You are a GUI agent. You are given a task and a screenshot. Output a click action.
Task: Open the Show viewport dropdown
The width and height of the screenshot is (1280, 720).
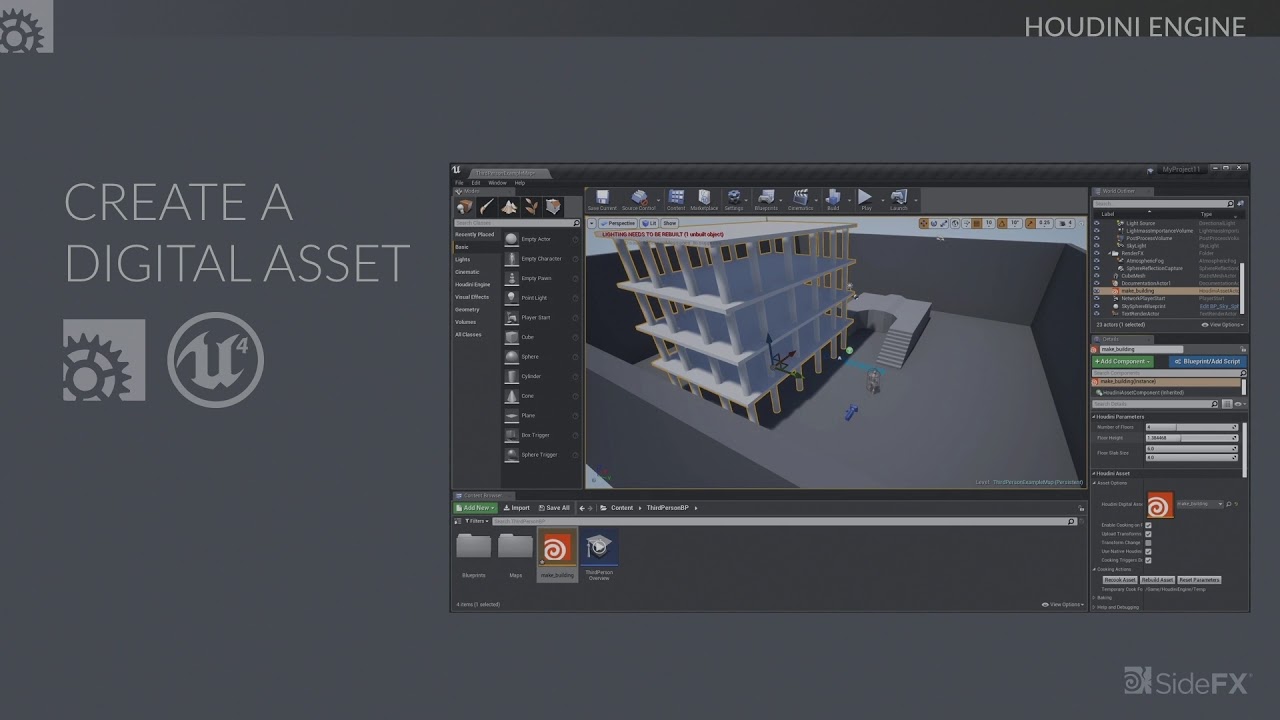(x=669, y=223)
